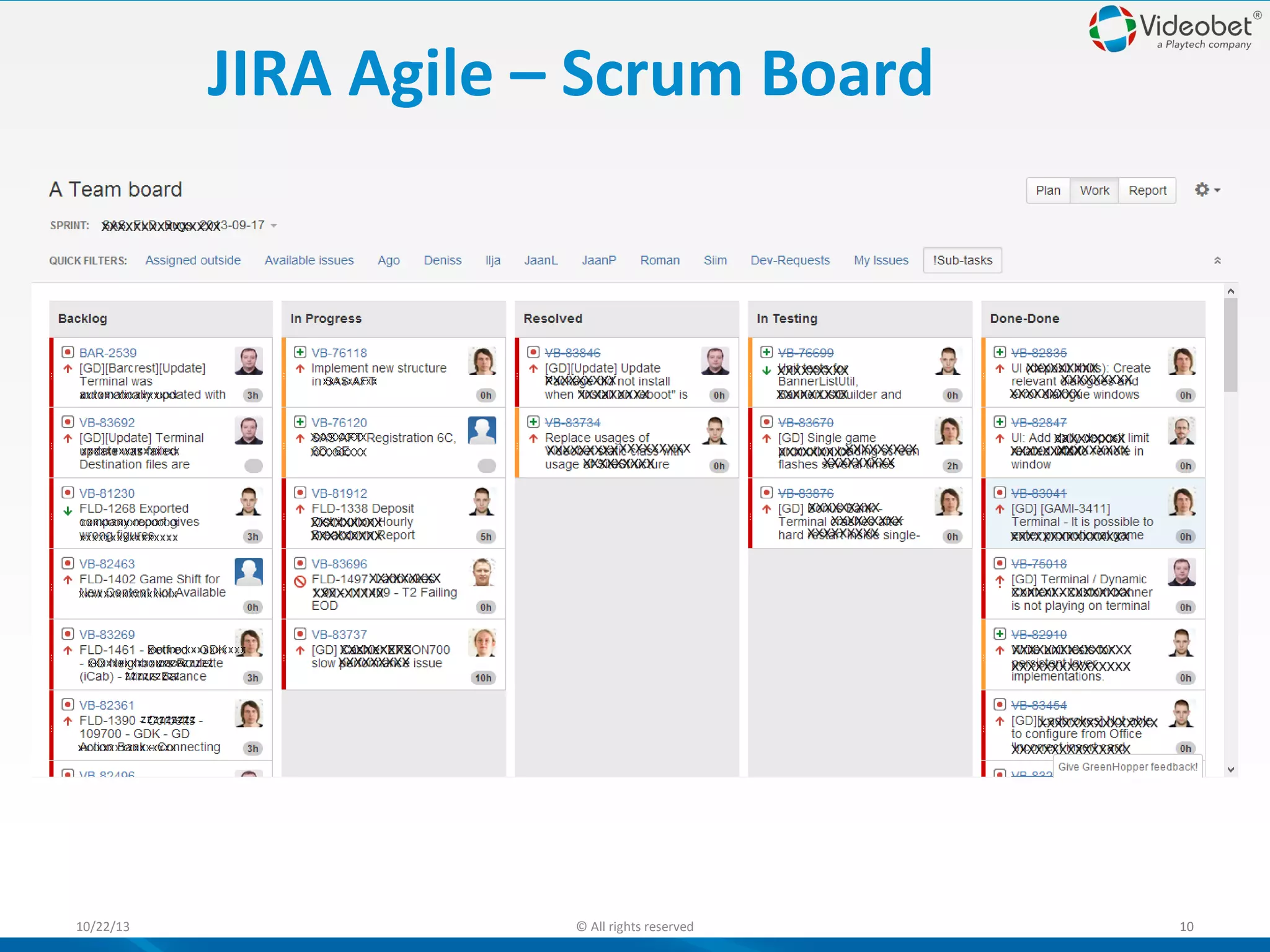Toggle the Siim quick filter
Screen dimensions: 1270x952
[715, 260]
